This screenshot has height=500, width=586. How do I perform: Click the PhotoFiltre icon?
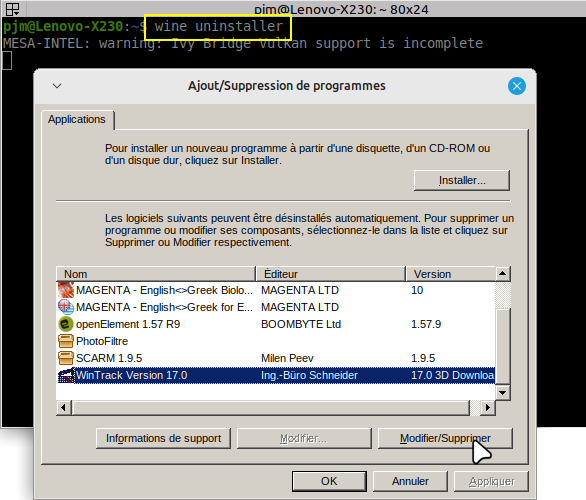coord(66,341)
